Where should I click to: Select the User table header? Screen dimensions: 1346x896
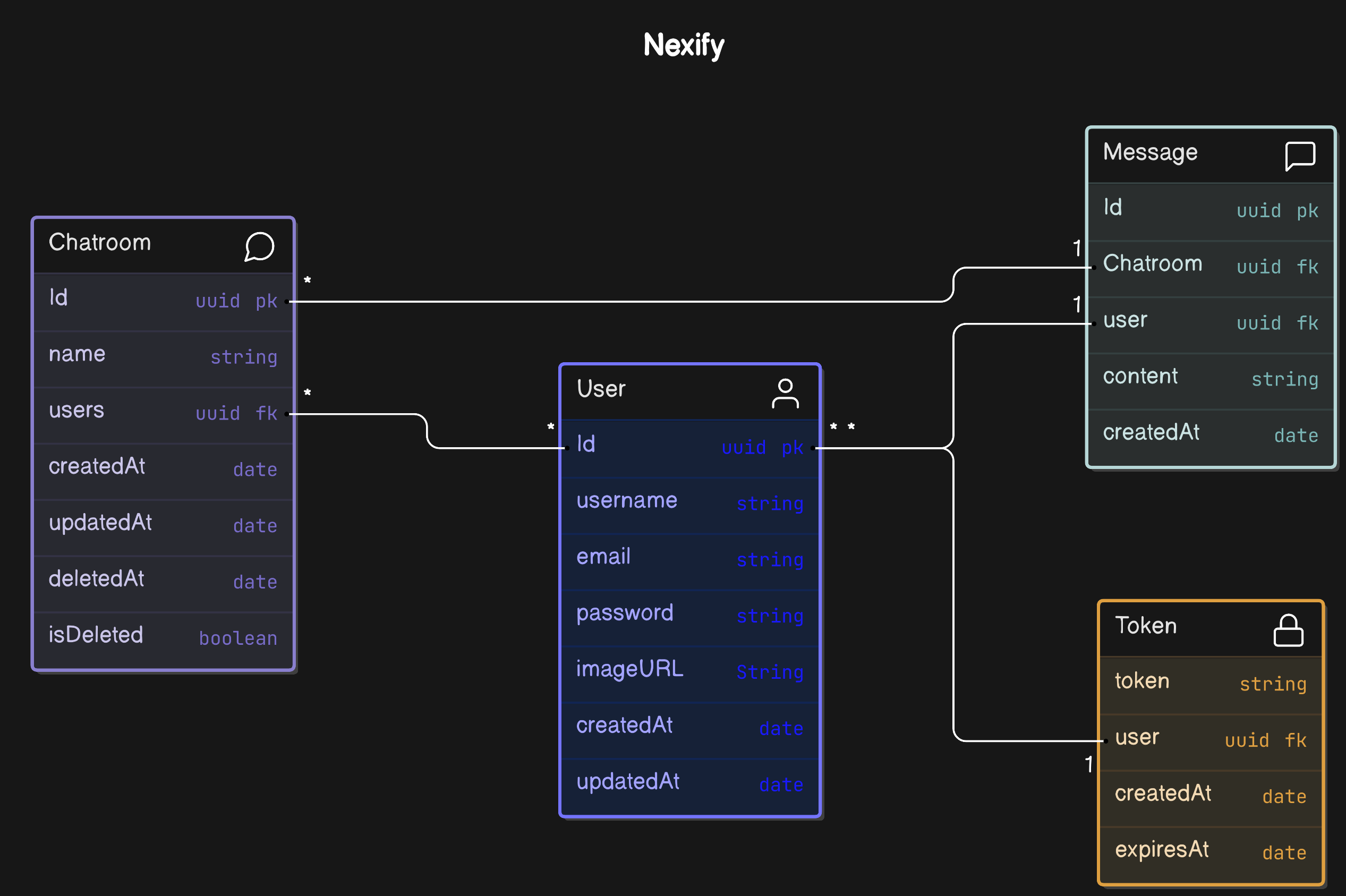601,389
